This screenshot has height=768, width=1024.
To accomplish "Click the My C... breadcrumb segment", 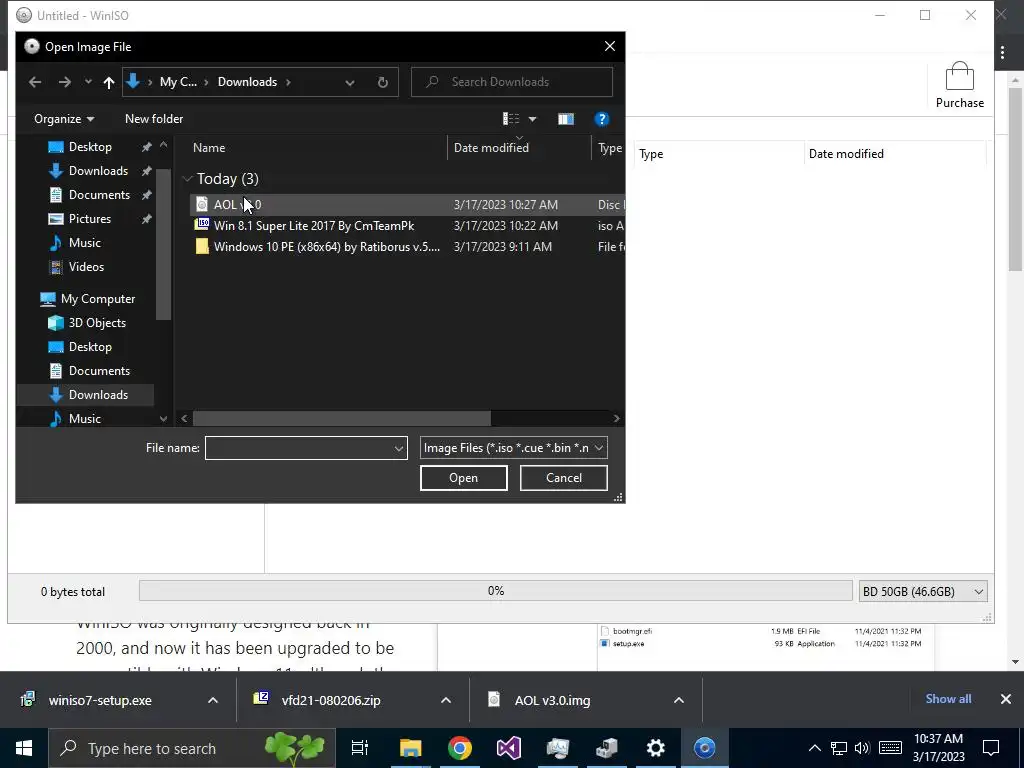I will point(178,82).
